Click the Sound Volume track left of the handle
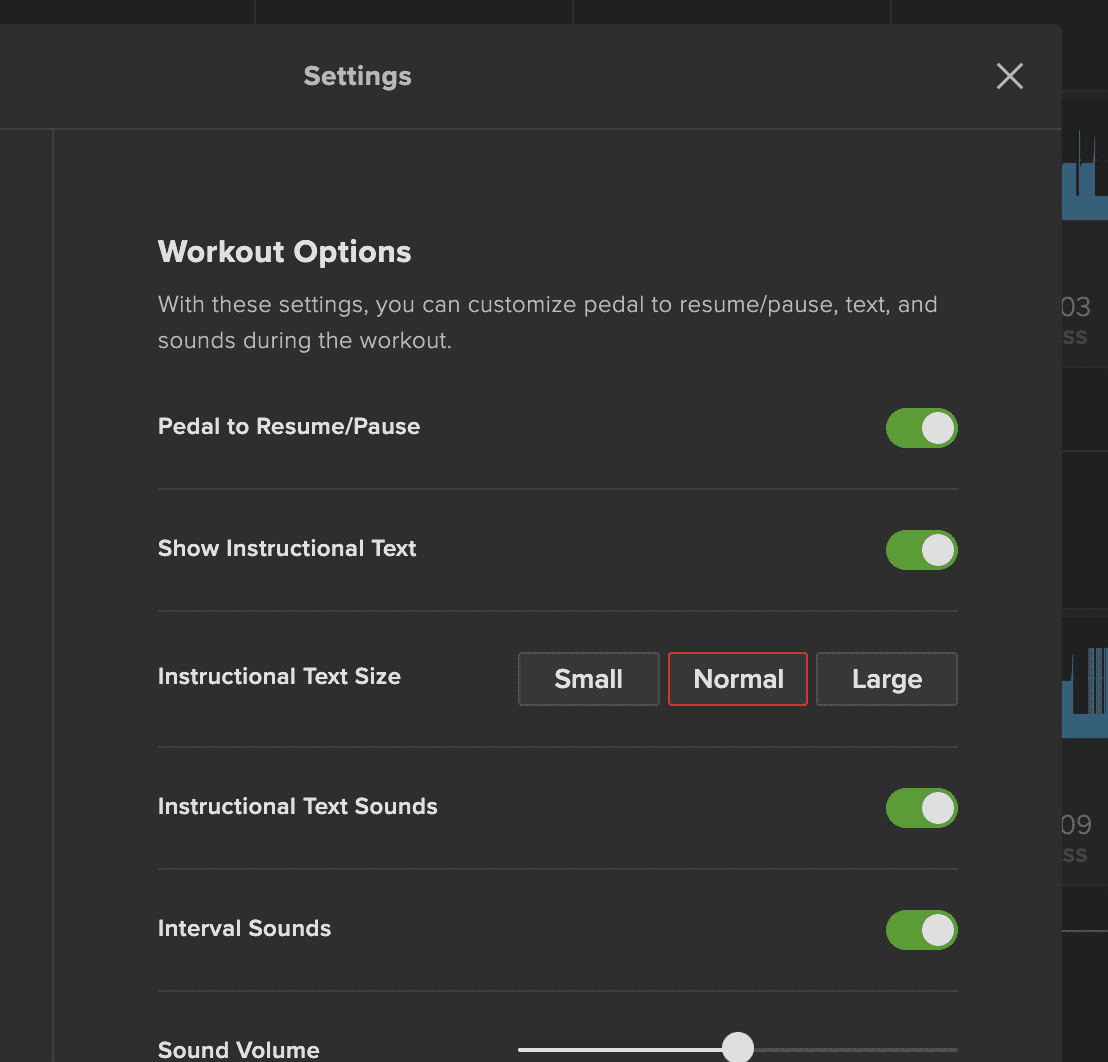The height and width of the screenshot is (1062, 1108). (620, 1049)
